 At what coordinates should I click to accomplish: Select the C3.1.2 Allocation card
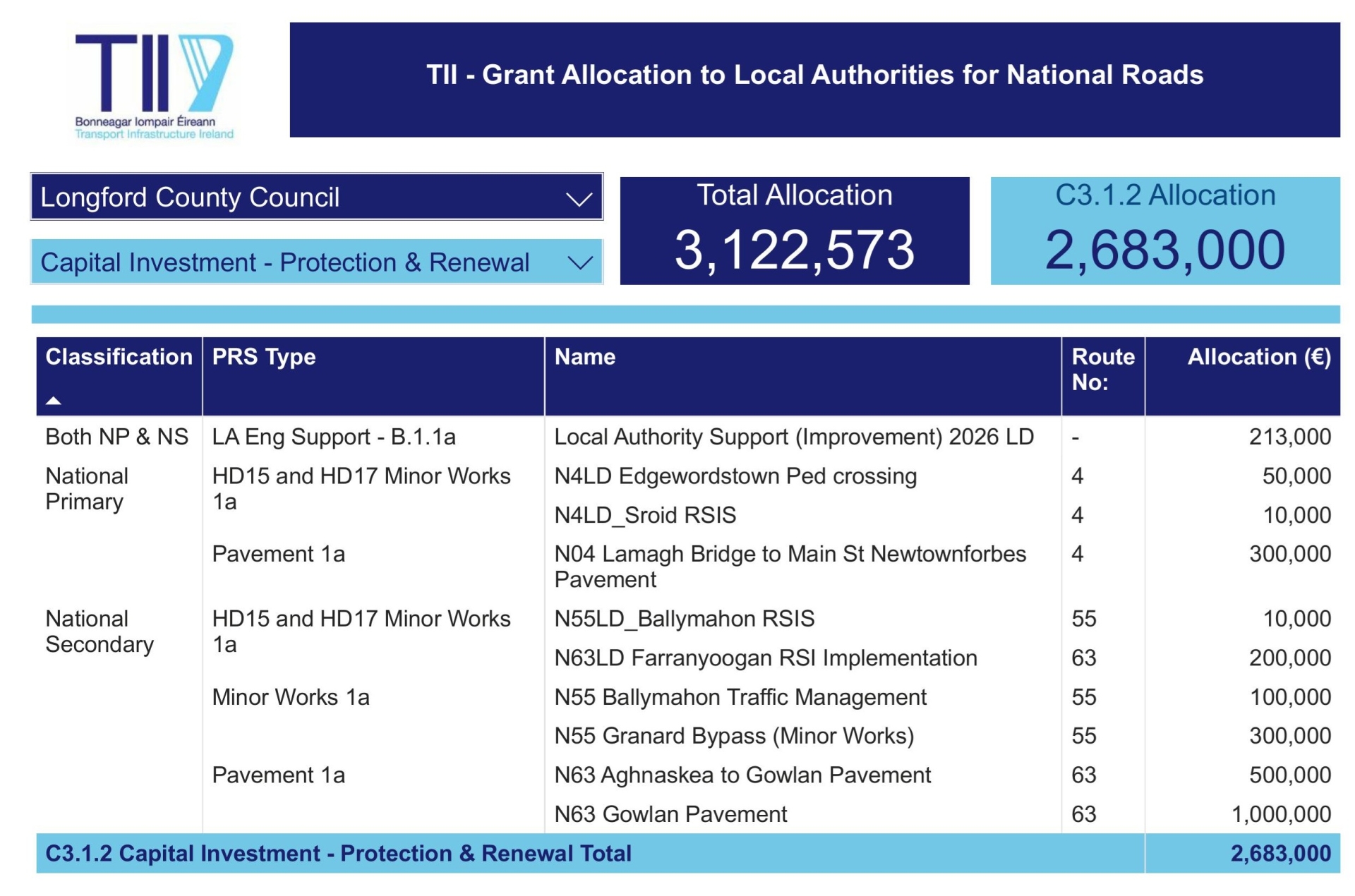[1164, 231]
